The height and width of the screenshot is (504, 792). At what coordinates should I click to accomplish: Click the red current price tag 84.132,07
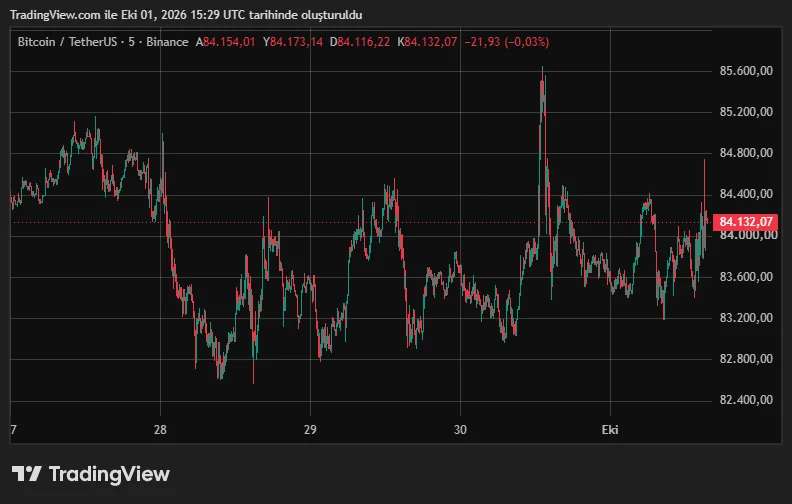(x=745, y=222)
